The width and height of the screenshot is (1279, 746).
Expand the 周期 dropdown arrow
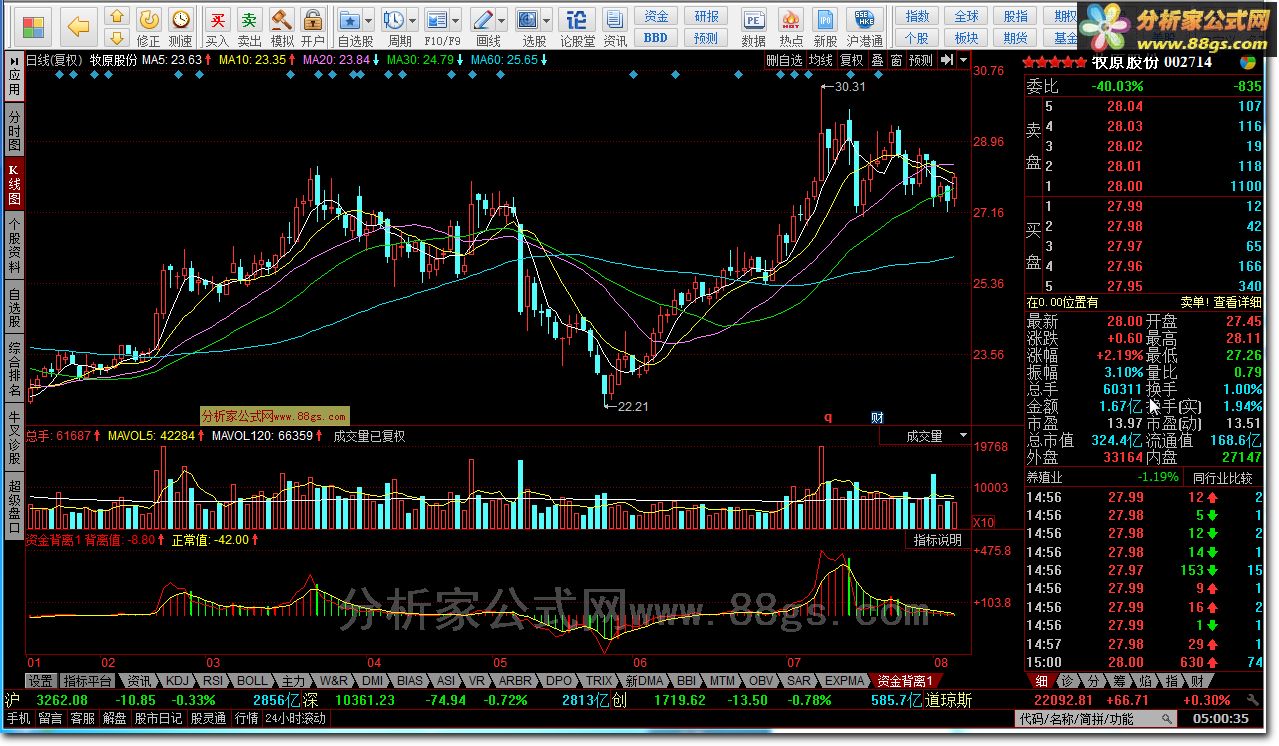click(413, 20)
